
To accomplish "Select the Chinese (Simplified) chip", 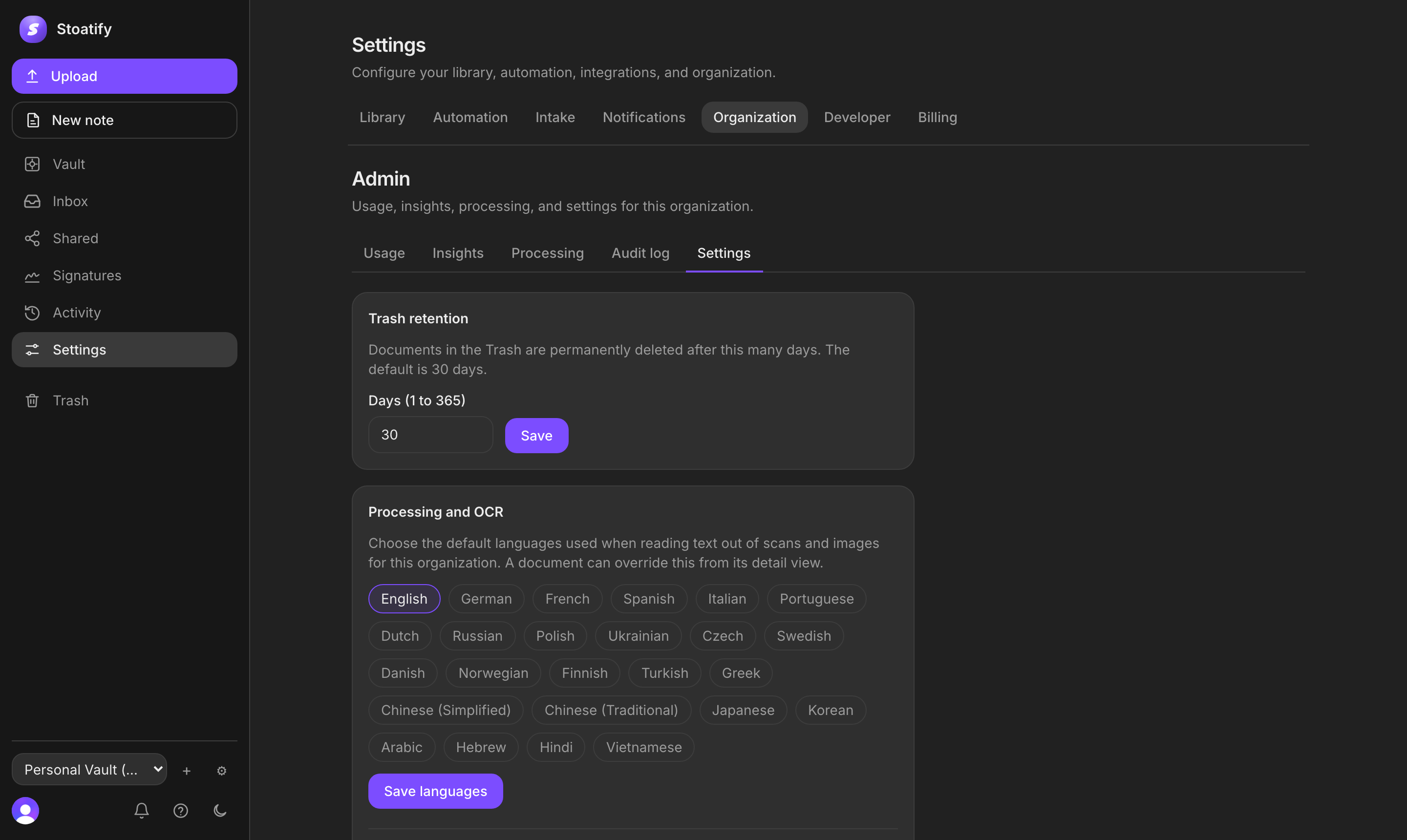I will click(446, 710).
